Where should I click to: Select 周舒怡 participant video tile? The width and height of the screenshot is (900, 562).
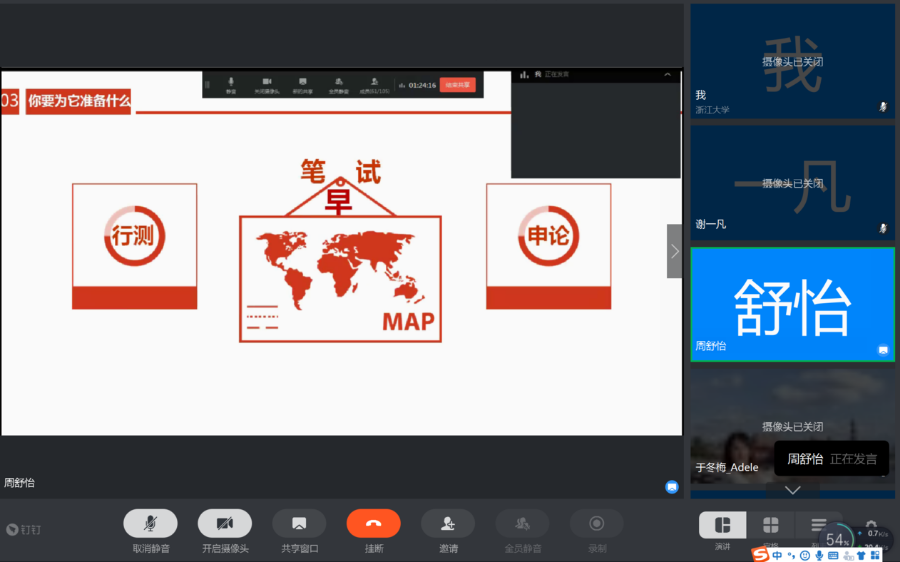(x=792, y=304)
